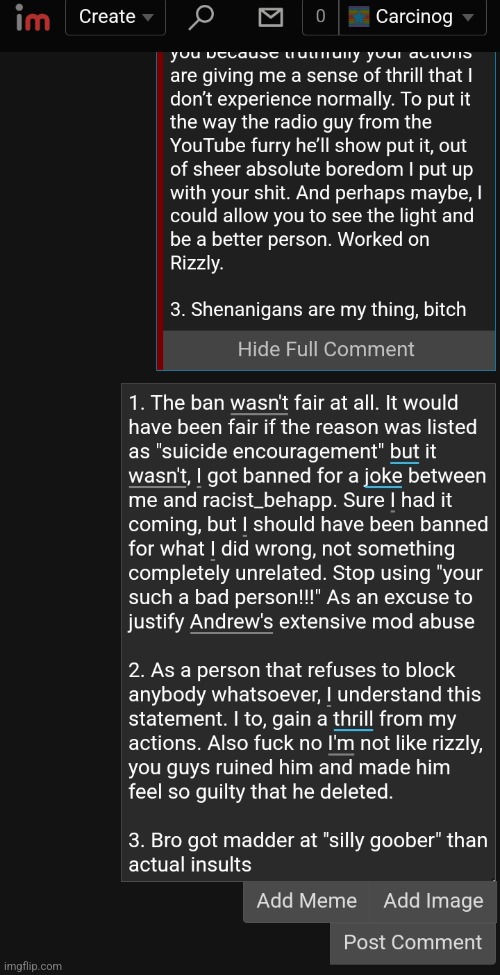The width and height of the screenshot is (500, 975).
Task: Click the "Shenanigans are my thing" comment line
Action: (x=318, y=309)
